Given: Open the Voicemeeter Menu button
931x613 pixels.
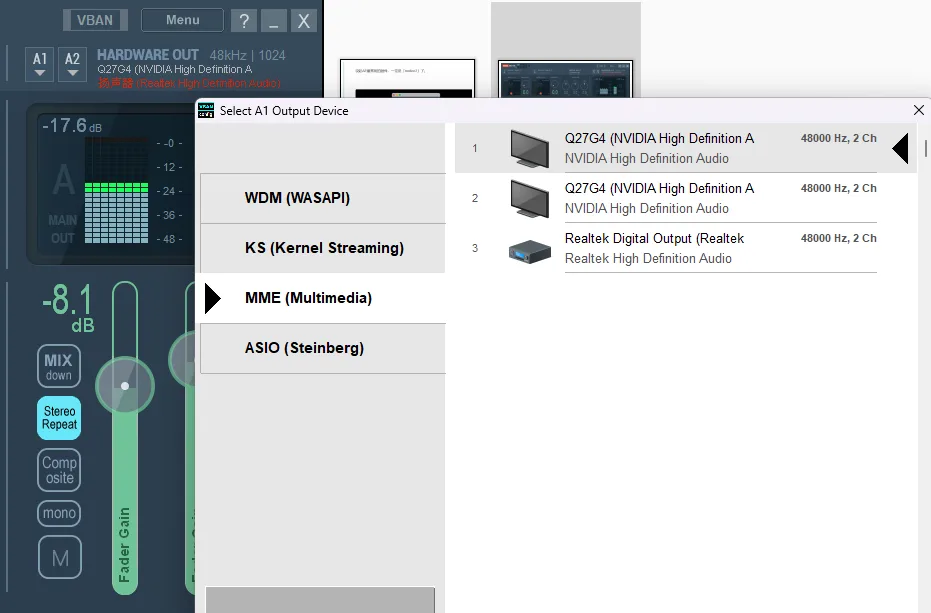Looking at the screenshot, I should coord(182,20).
